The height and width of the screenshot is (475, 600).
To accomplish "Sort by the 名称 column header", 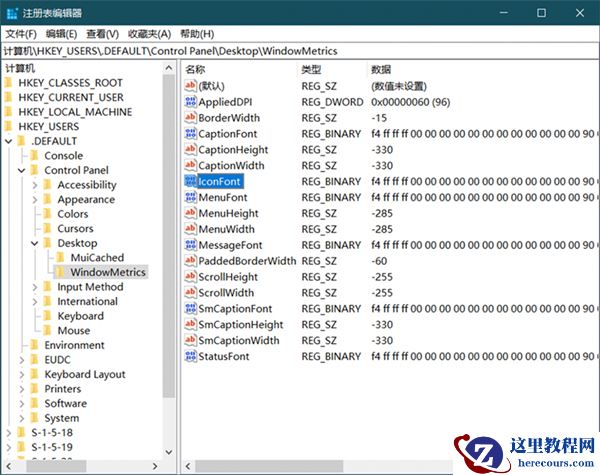I will [x=239, y=69].
